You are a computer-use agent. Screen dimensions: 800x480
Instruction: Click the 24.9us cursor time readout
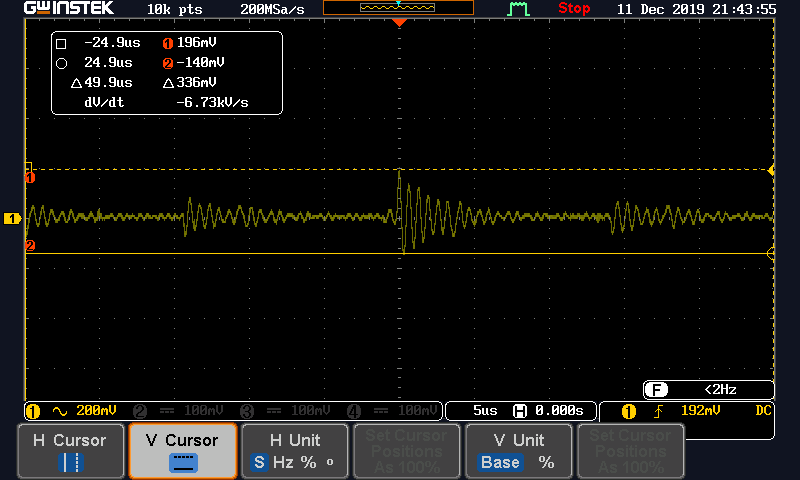pos(108,62)
